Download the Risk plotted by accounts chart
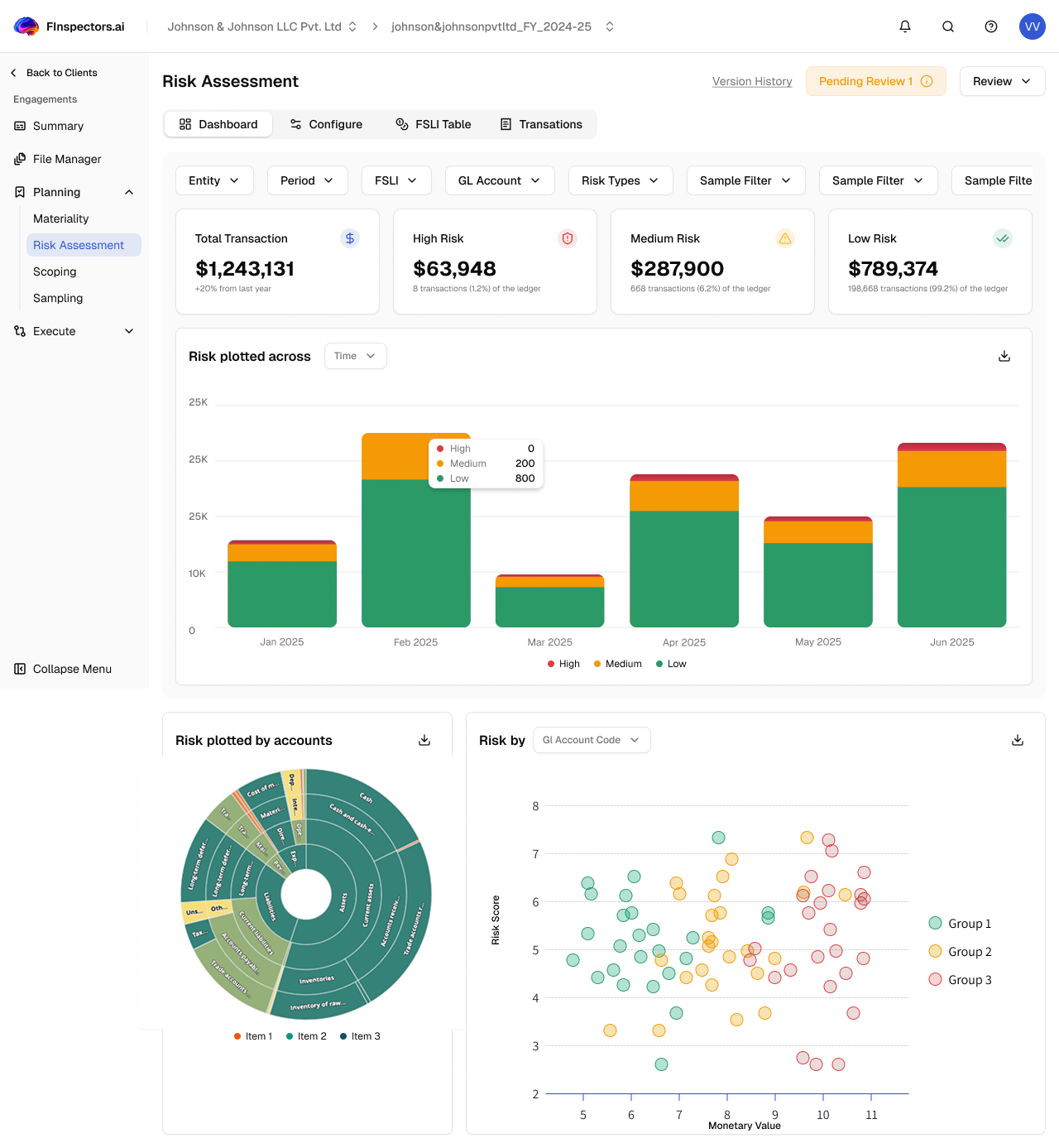The image size is (1059, 1148). (424, 740)
